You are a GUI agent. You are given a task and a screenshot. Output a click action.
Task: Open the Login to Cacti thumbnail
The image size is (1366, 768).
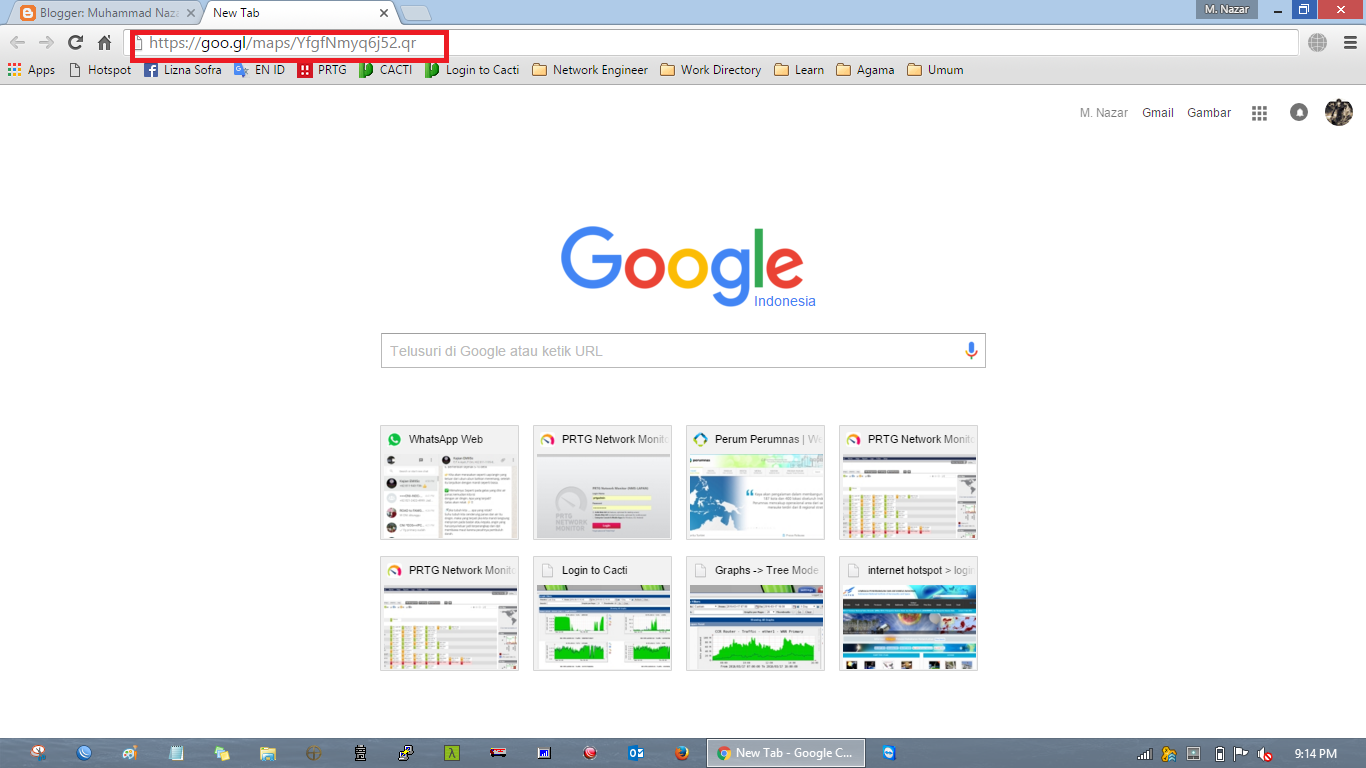point(602,613)
